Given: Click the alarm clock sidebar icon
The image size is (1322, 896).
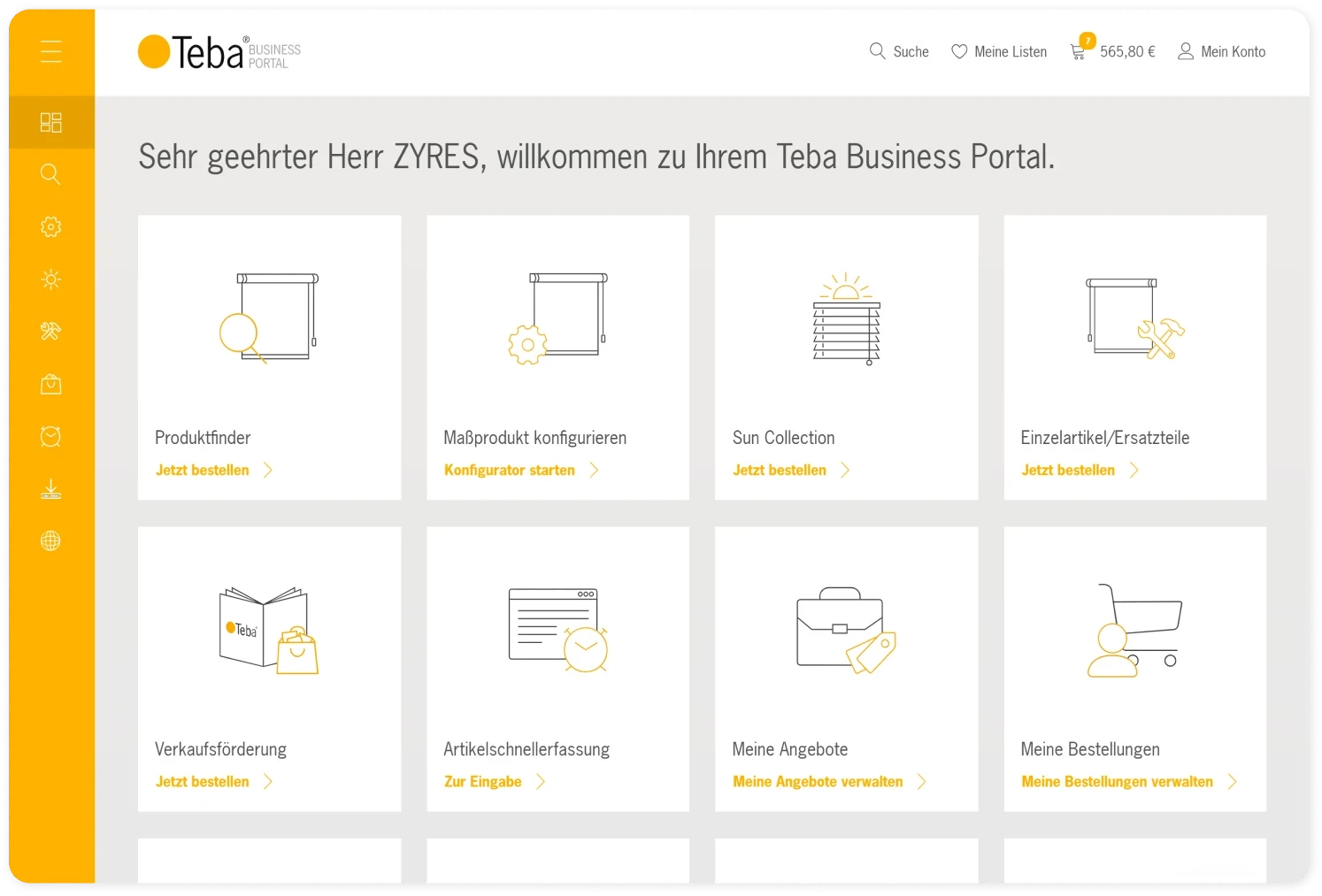Looking at the screenshot, I should click(x=51, y=436).
